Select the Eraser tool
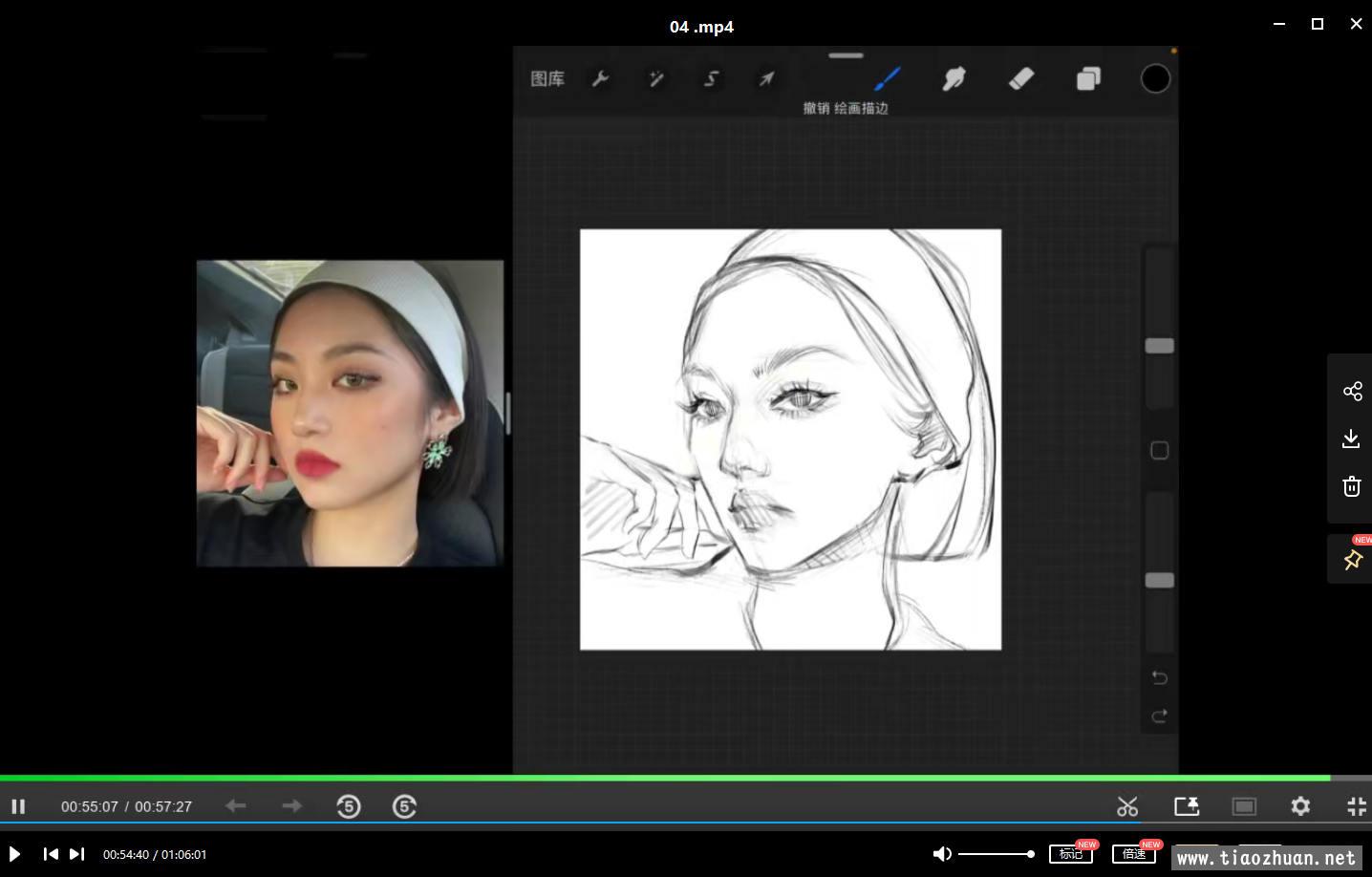The width and height of the screenshot is (1372, 877). [1021, 78]
